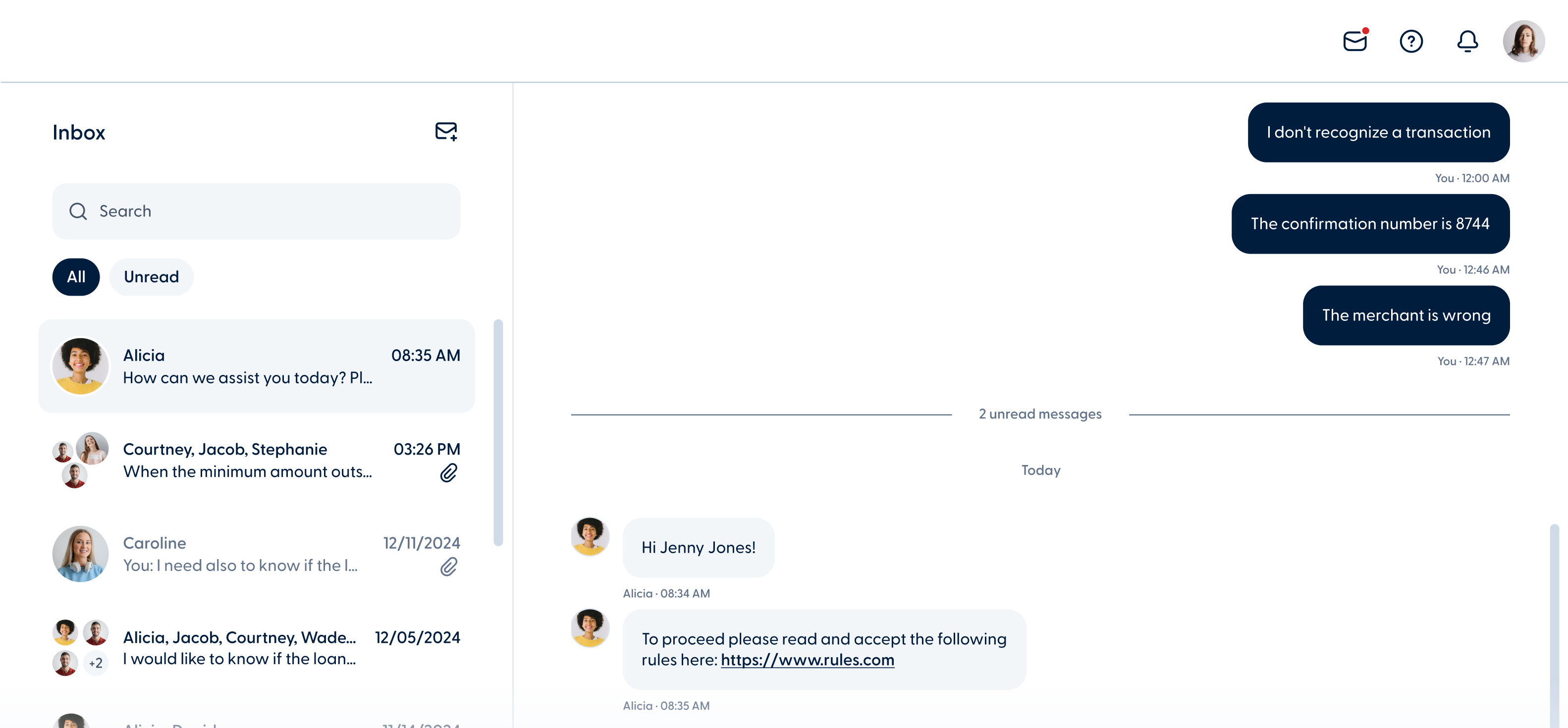1568x728 pixels.
Task: Click the Courtney, Jacob, Stephanie group avatars
Action: (80, 460)
